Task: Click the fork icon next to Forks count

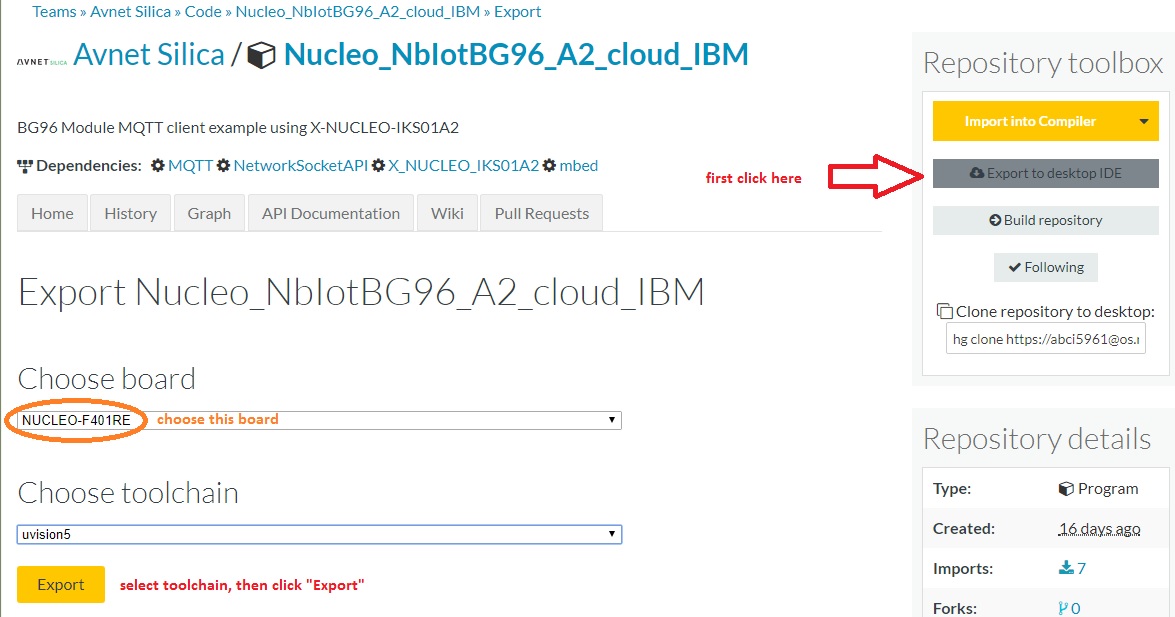Action: 1065,607
